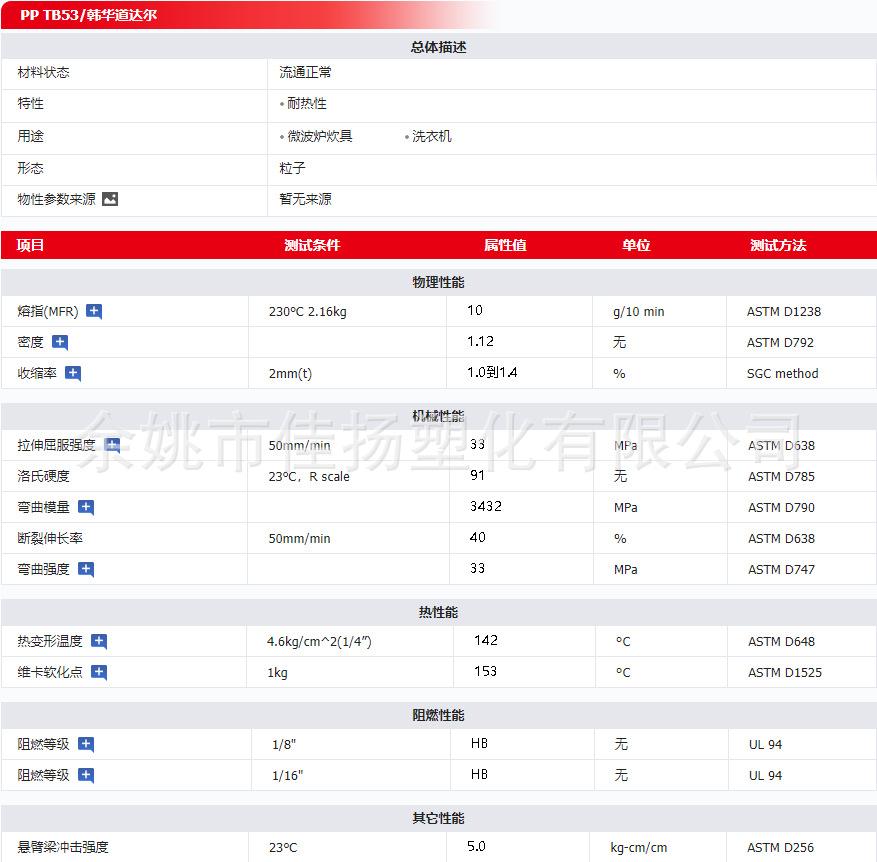Select the condition 23°C, R scale
Image resolution: width=877 pixels, height=862 pixels.
coord(309,477)
